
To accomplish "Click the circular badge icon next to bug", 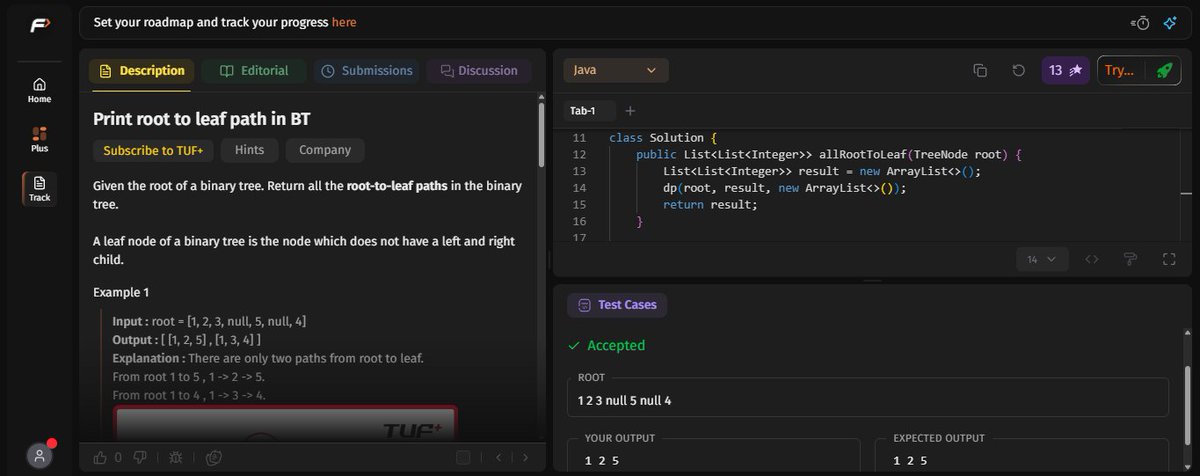I will tap(213, 457).
